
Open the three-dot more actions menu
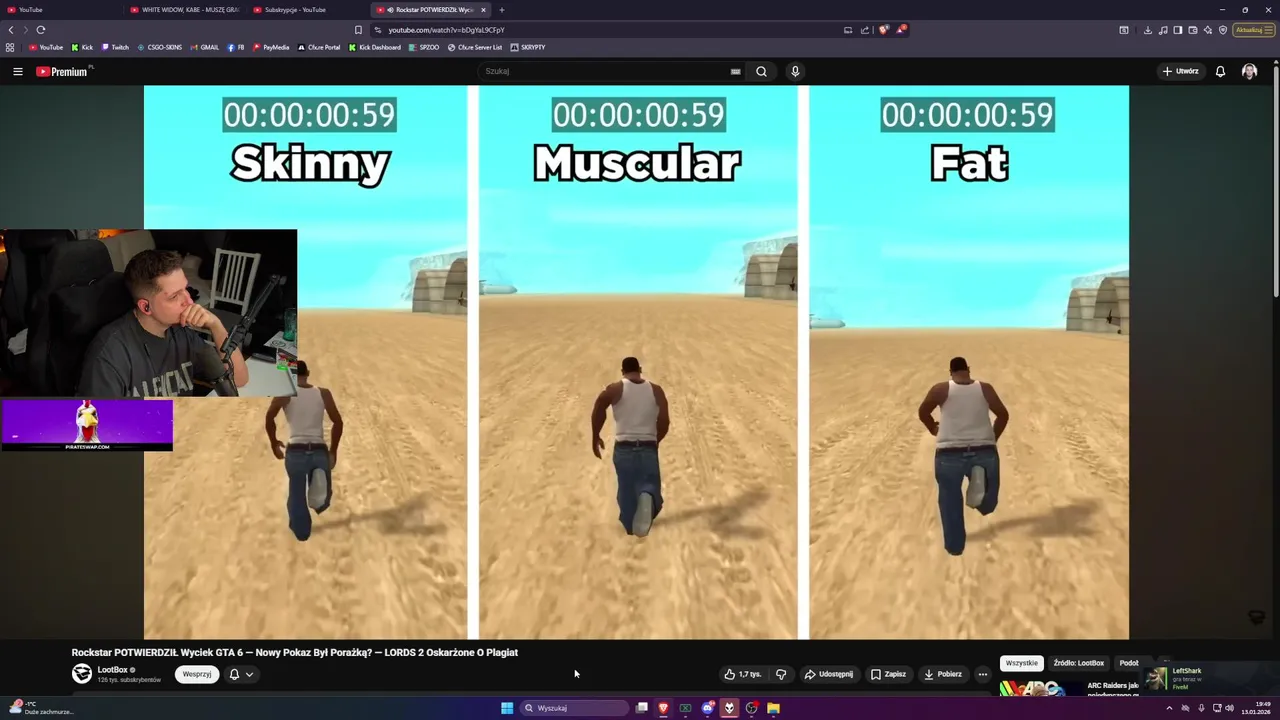[982, 674]
